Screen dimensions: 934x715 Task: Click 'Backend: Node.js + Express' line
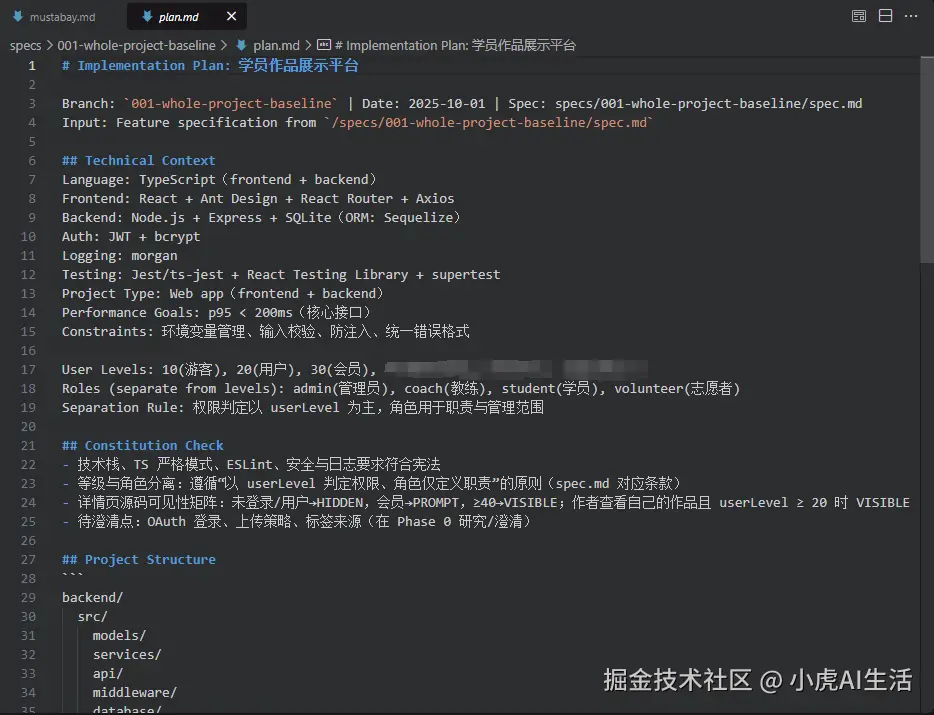coord(261,217)
